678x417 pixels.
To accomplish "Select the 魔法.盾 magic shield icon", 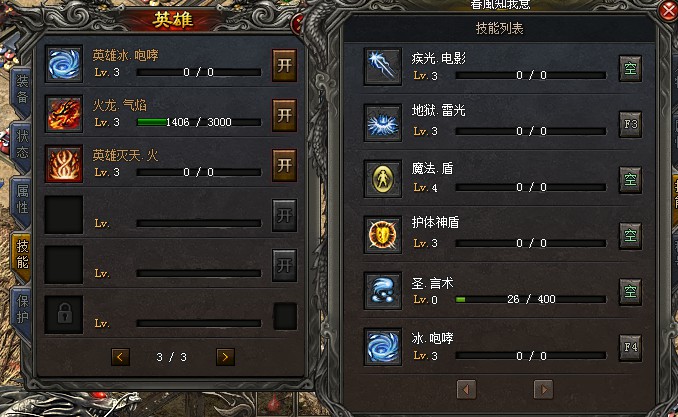I will pos(383,179).
